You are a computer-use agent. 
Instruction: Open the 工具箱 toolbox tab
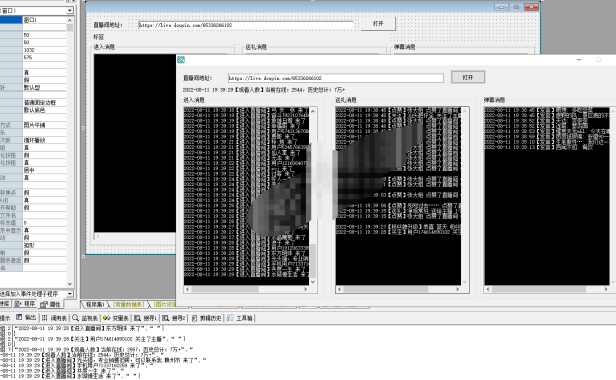click(240, 318)
